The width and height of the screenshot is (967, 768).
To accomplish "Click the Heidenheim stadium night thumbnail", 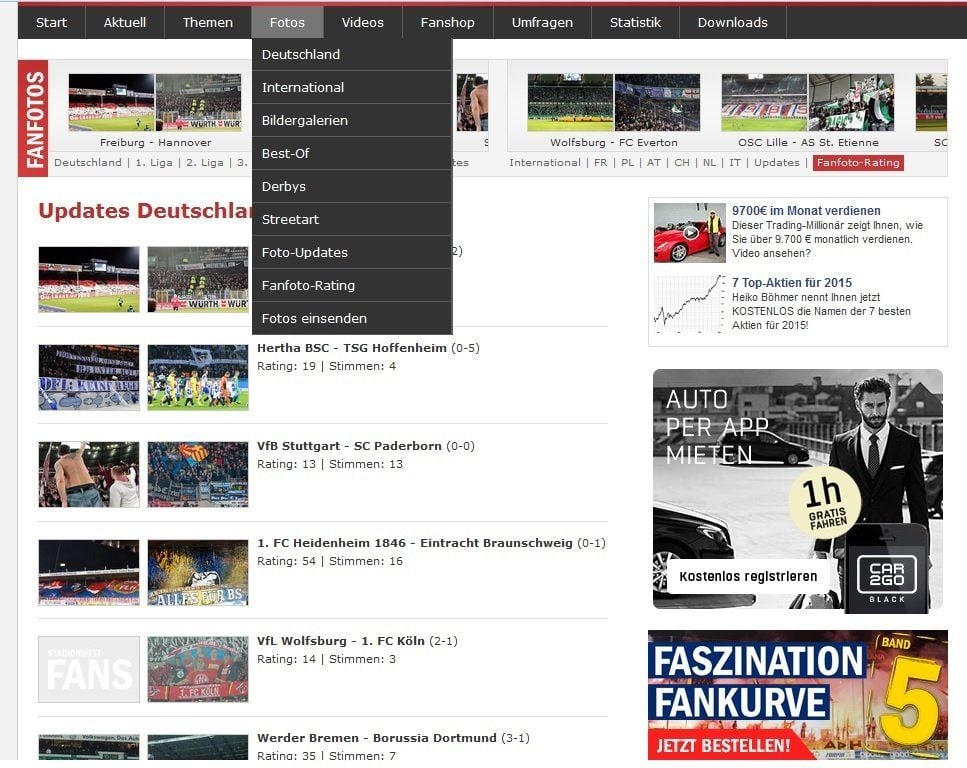I will (89, 572).
